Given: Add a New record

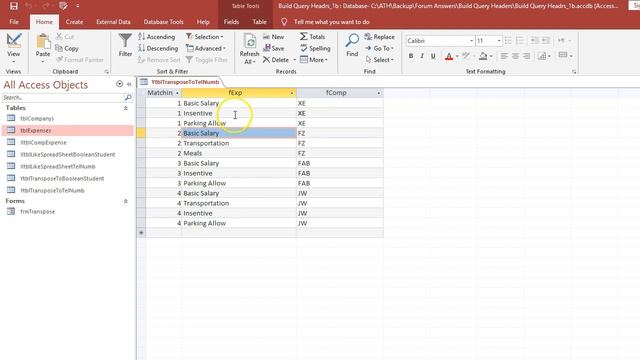Looking at the screenshot, I should [x=273, y=37].
